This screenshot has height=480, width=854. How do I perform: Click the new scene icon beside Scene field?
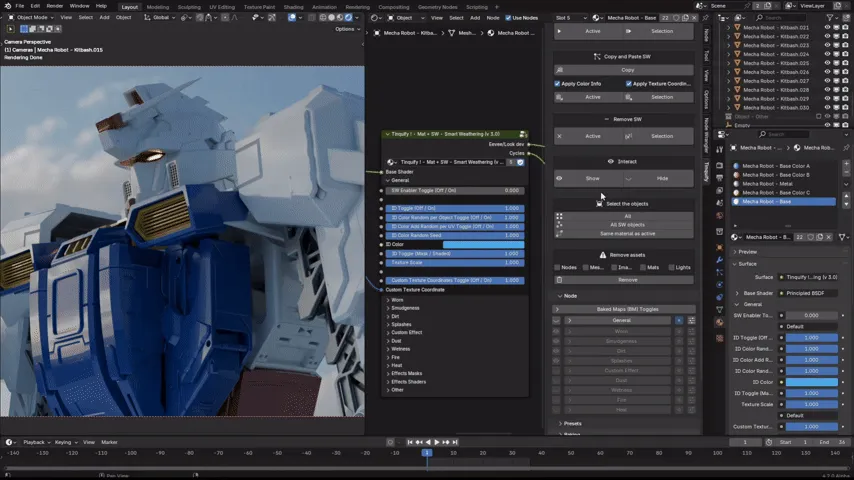(767, 6)
